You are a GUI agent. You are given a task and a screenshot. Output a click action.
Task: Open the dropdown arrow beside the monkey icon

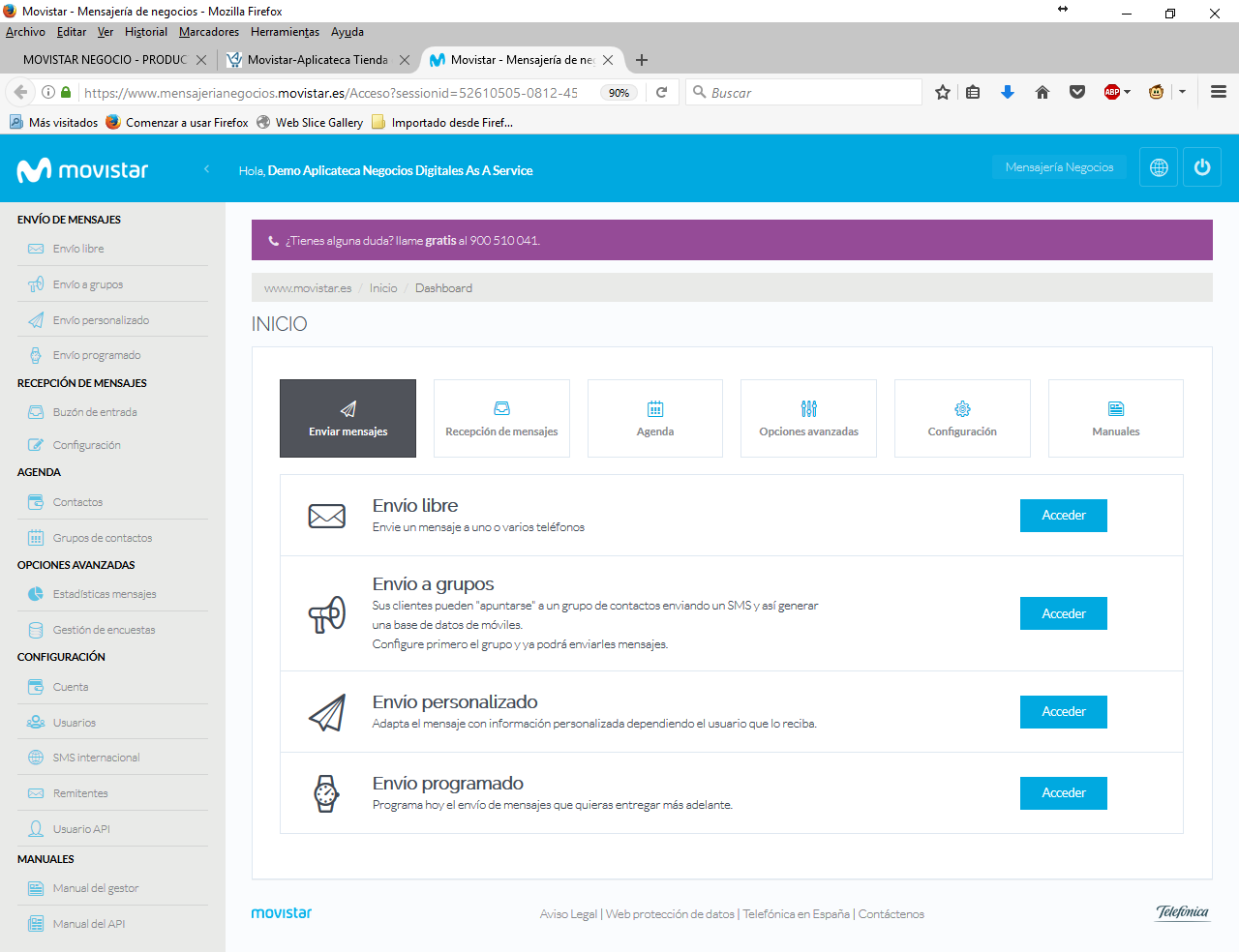(1182, 92)
